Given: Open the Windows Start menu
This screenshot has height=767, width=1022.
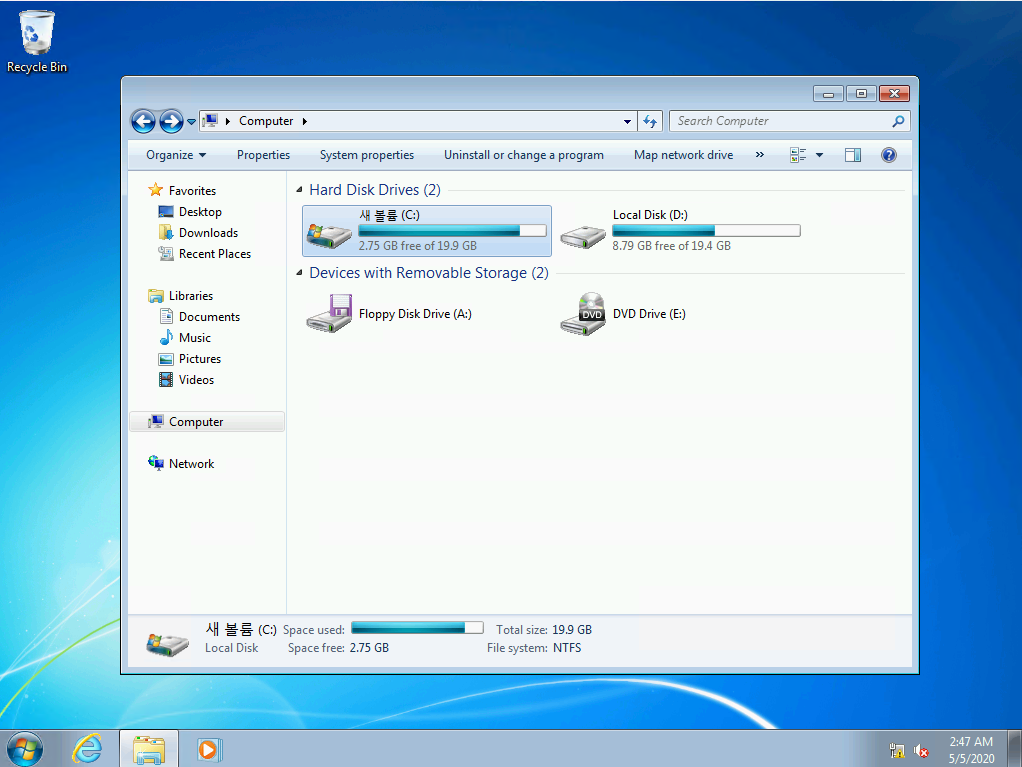Looking at the screenshot, I should (x=24, y=749).
